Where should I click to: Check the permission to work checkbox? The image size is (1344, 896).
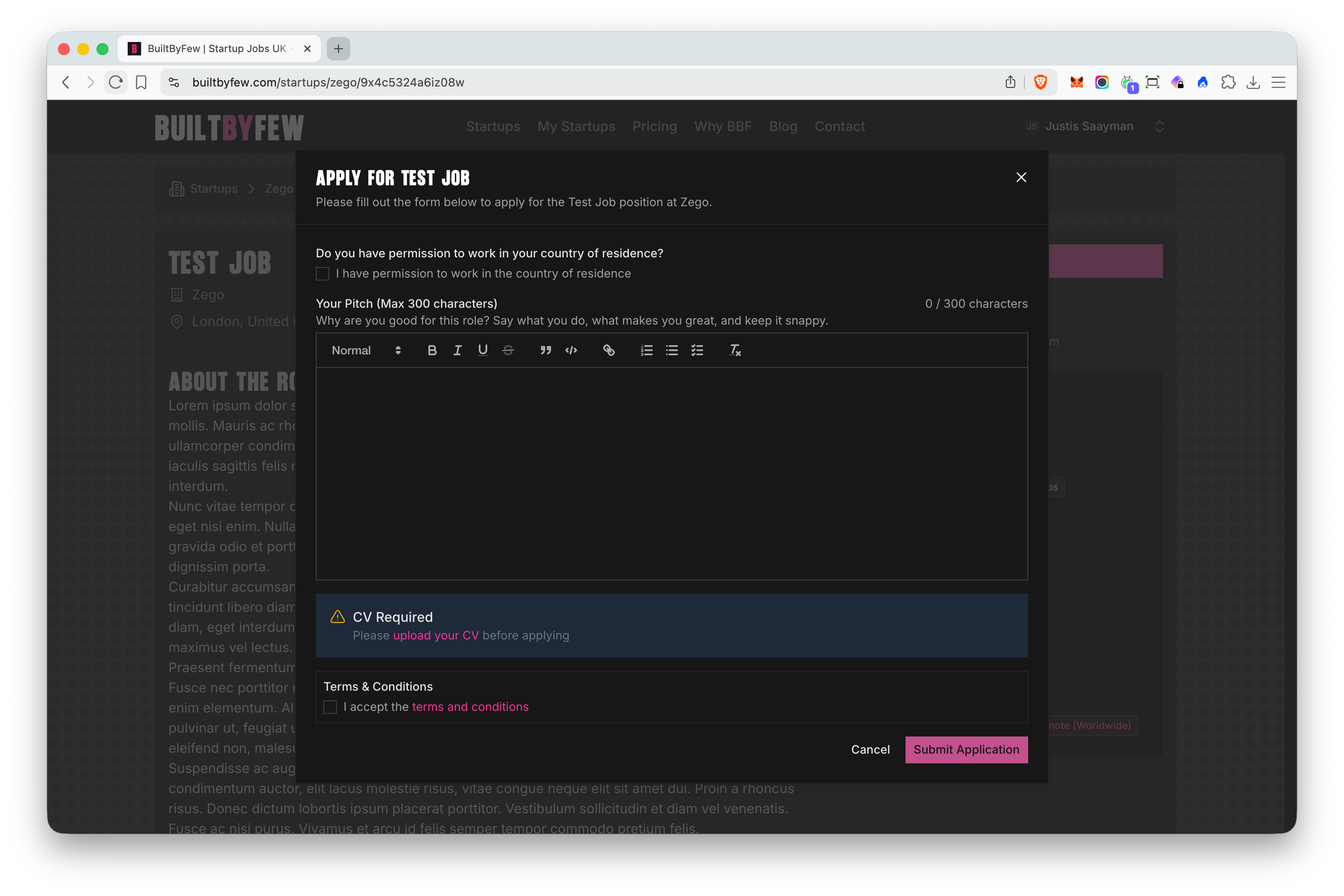[x=322, y=274]
